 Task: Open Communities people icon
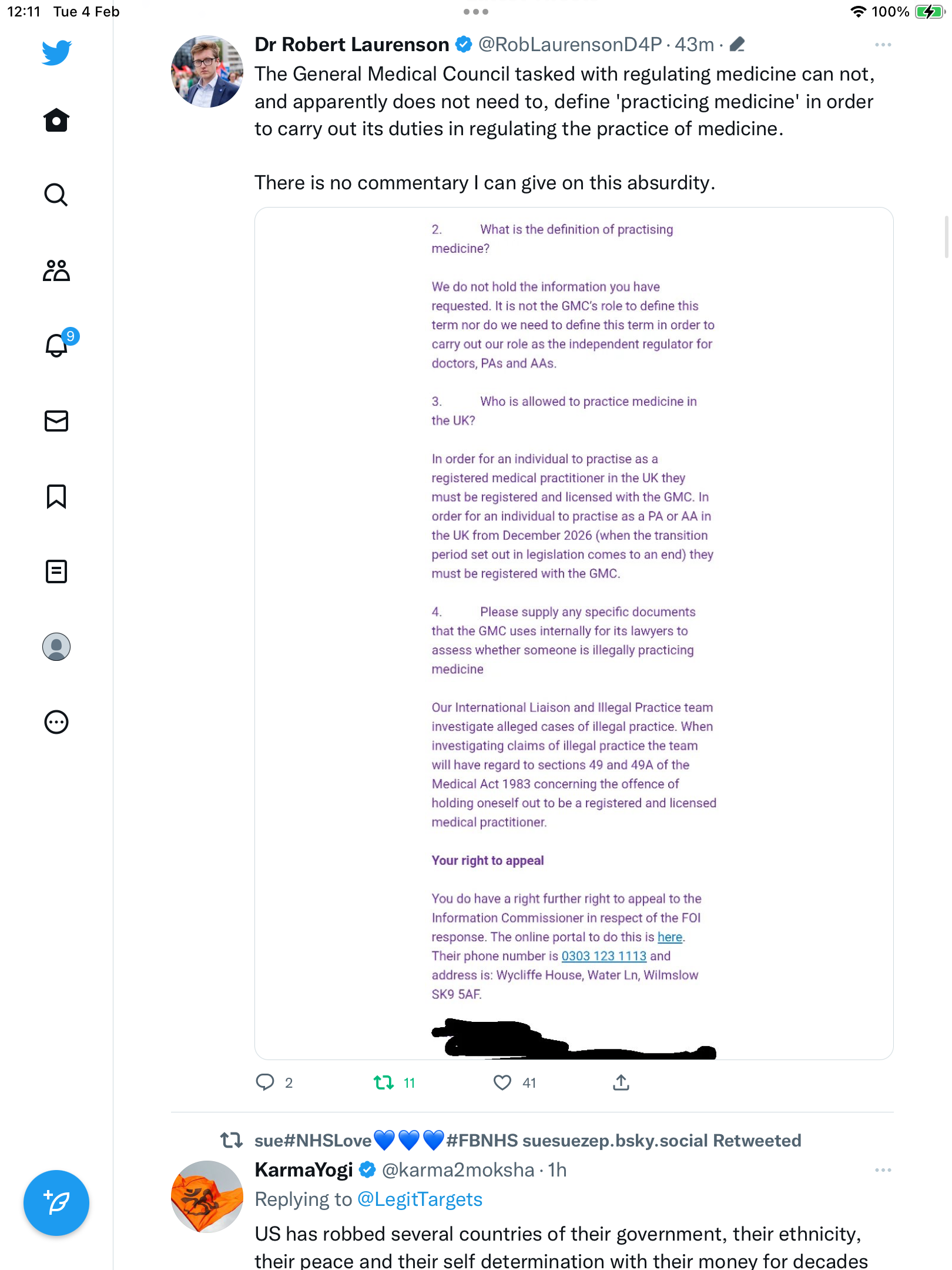[x=56, y=270]
